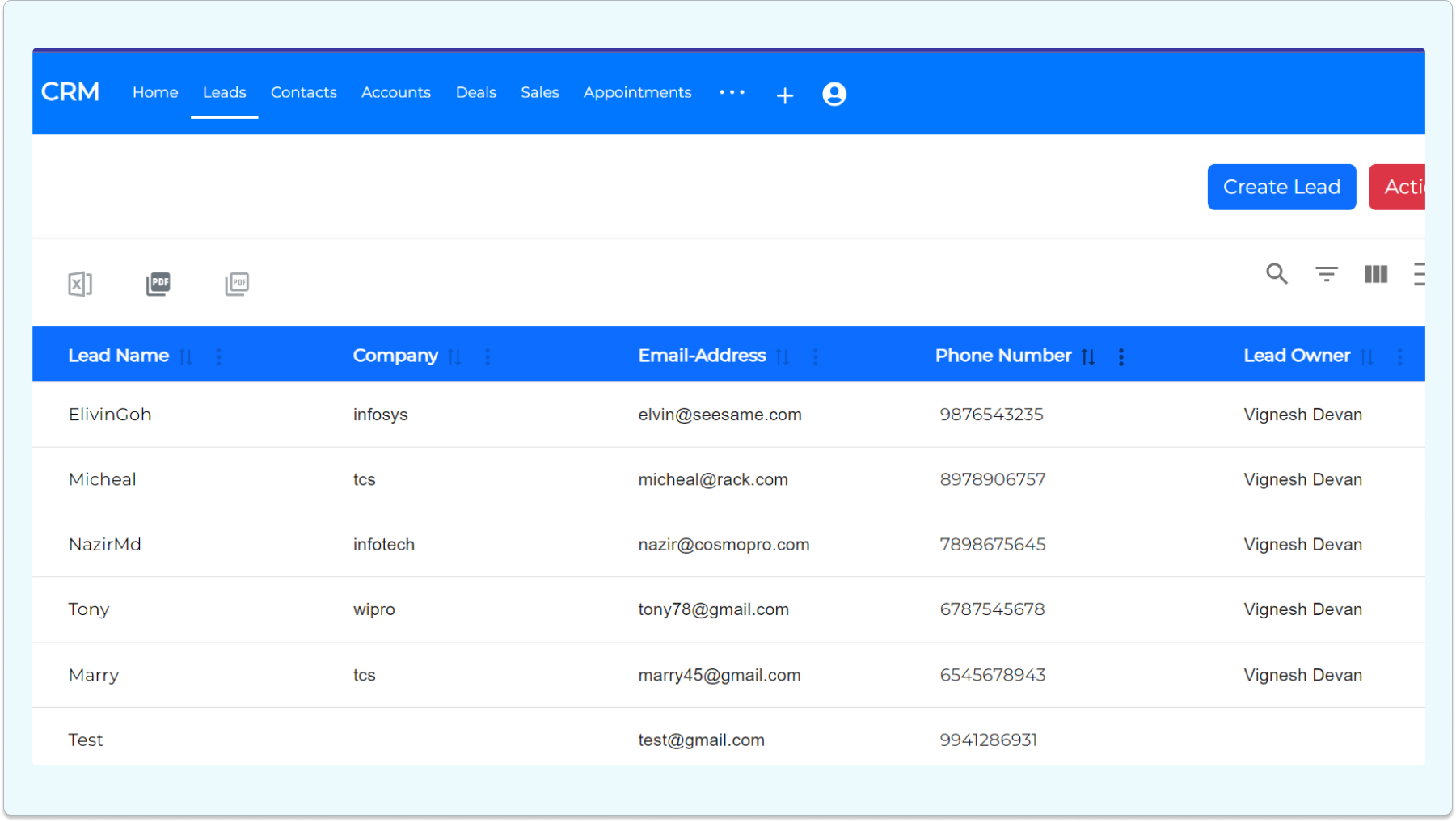The image size is (1456, 822).
Task: Open Phone Number column three-dot menu
Action: coord(1120,356)
